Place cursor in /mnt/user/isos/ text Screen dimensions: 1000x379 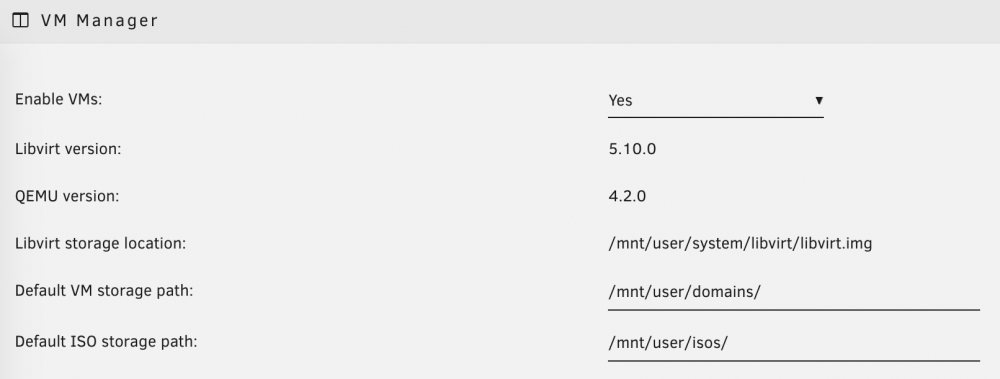[x=668, y=343]
